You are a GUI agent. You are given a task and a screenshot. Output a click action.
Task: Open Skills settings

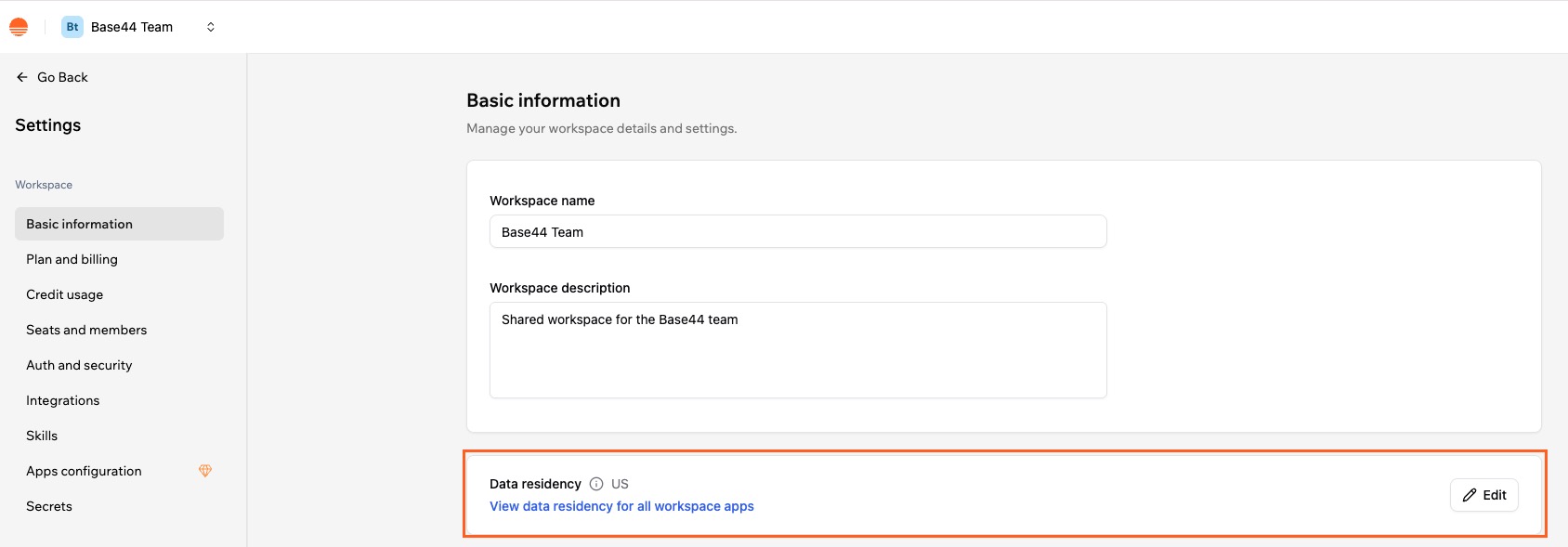pyautogui.click(x=119, y=436)
